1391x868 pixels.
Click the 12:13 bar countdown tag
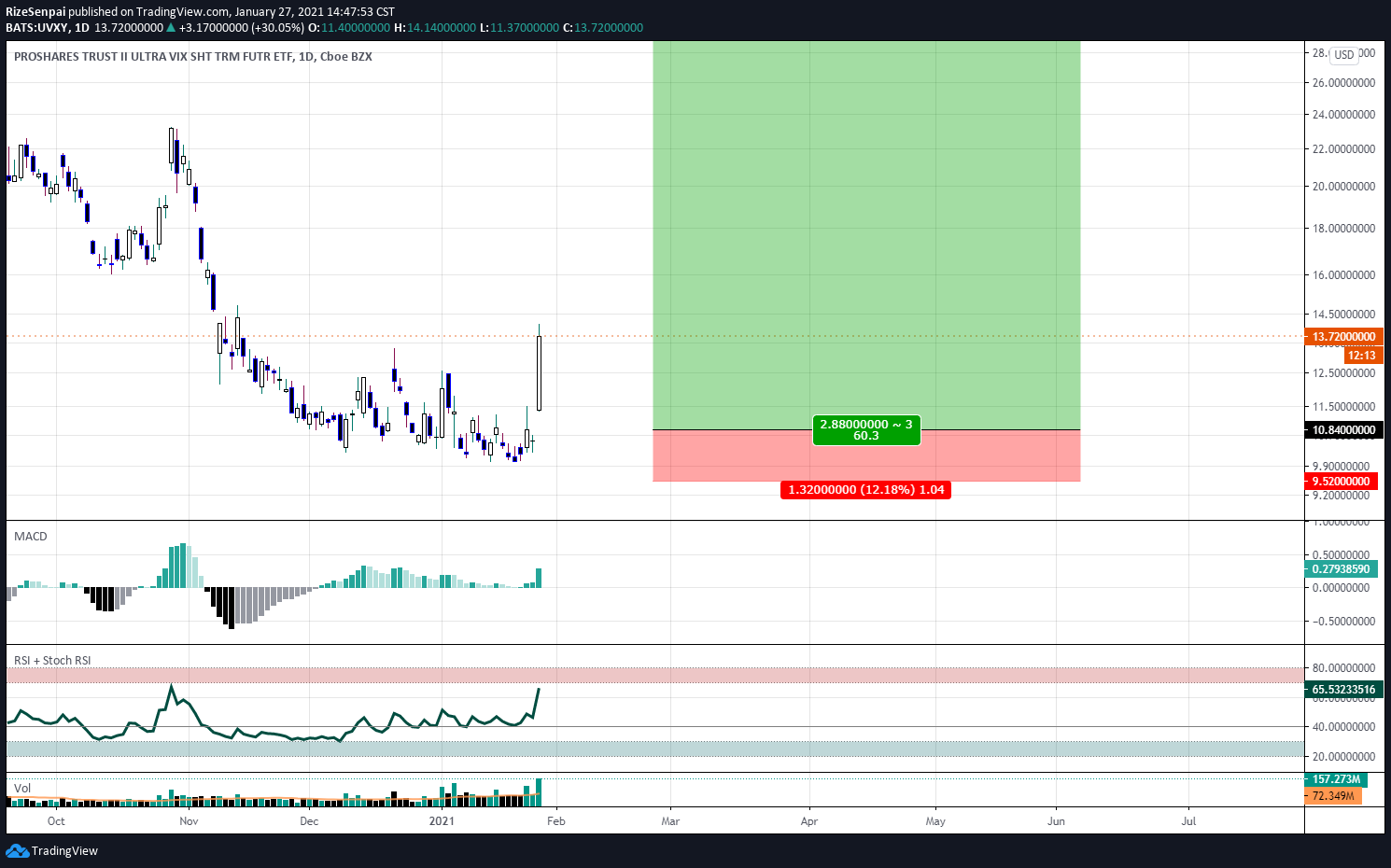click(x=1362, y=356)
